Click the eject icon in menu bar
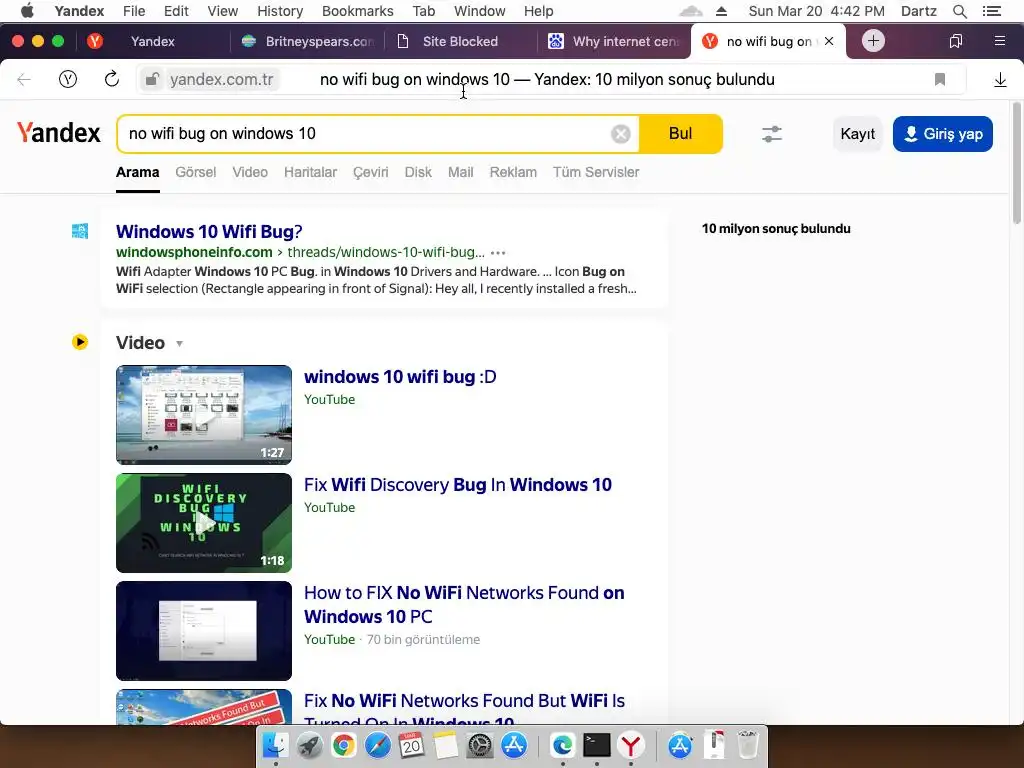 coord(721,11)
